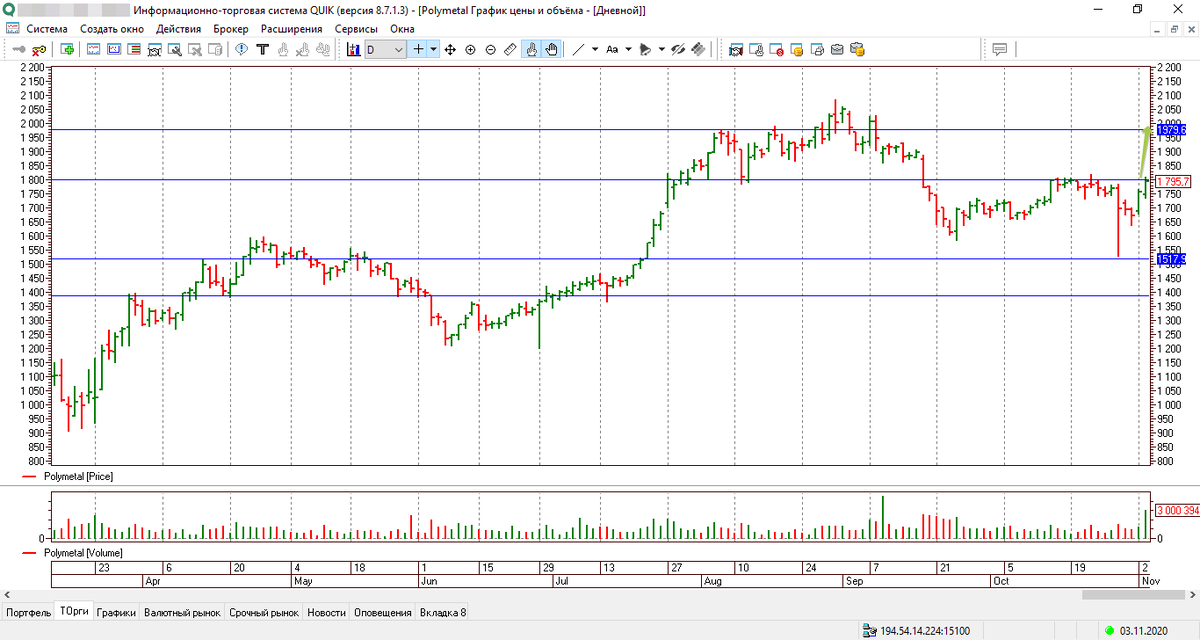Open the Расширения menu
This screenshot has height=640, width=1200.
tap(292, 28)
